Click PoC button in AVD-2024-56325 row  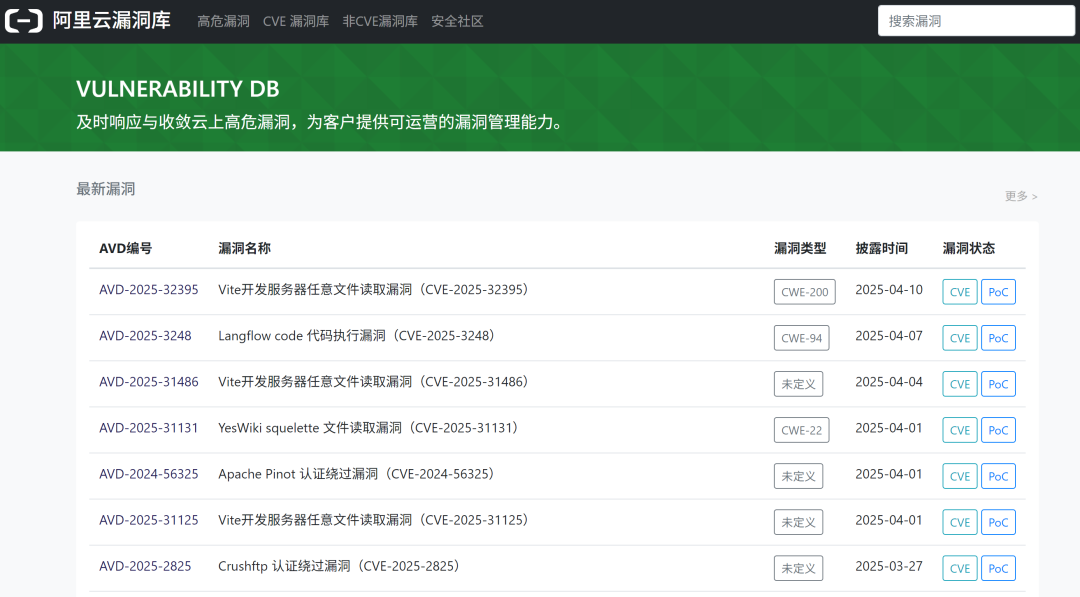click(x=998, y=476)
